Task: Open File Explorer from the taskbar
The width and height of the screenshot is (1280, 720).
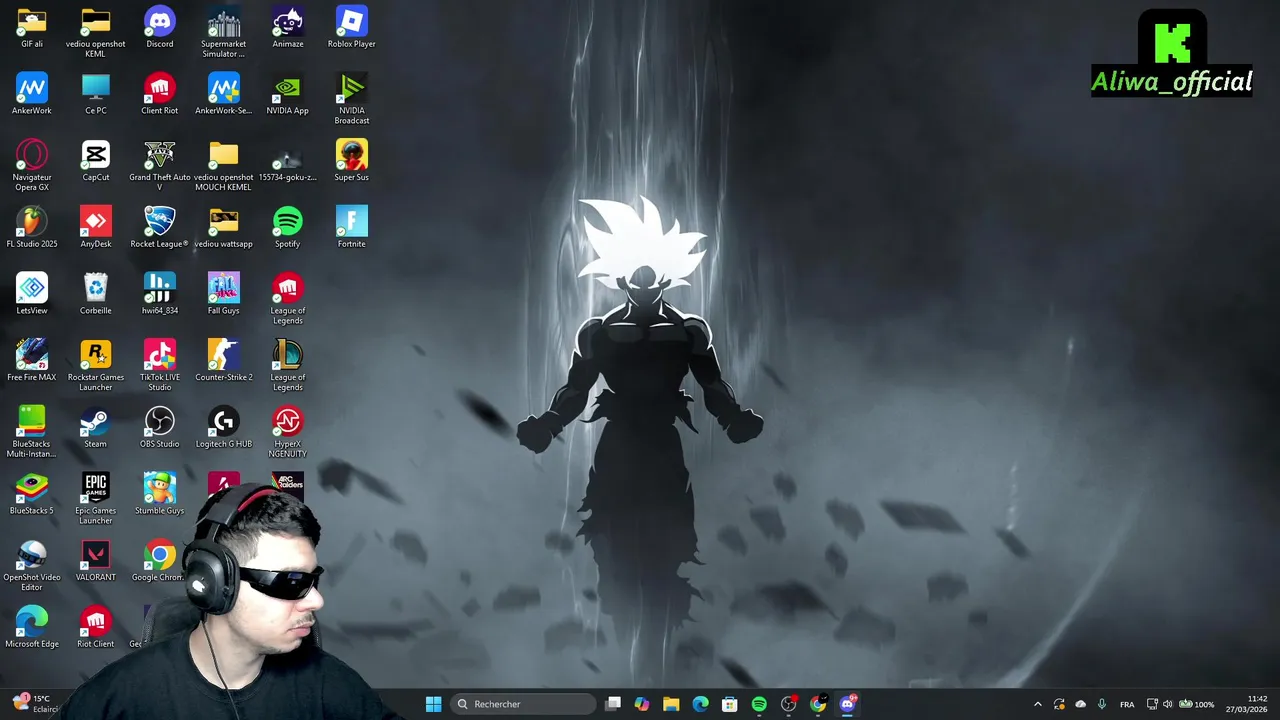Action: [671, 704]
